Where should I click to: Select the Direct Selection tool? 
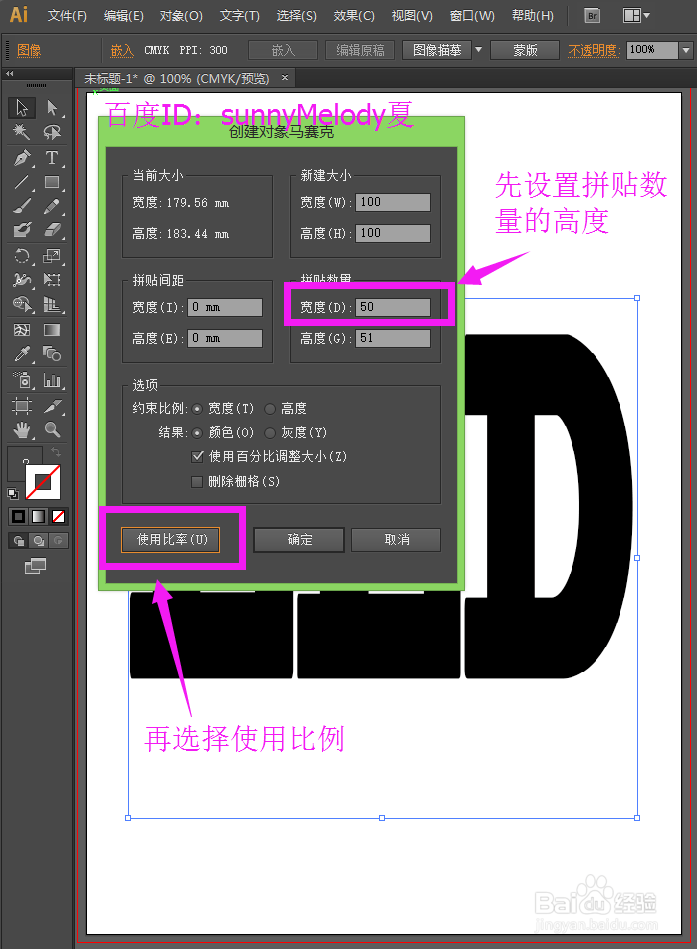[x=52, y=108]
